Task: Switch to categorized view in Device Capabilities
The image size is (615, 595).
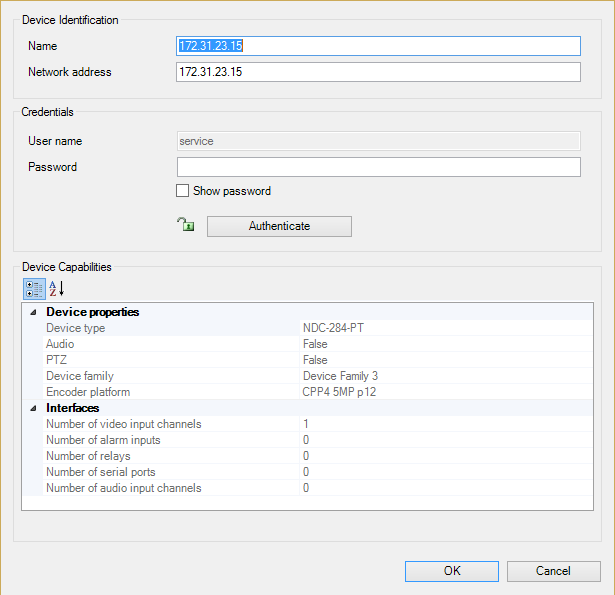Action: pos(35,289)
